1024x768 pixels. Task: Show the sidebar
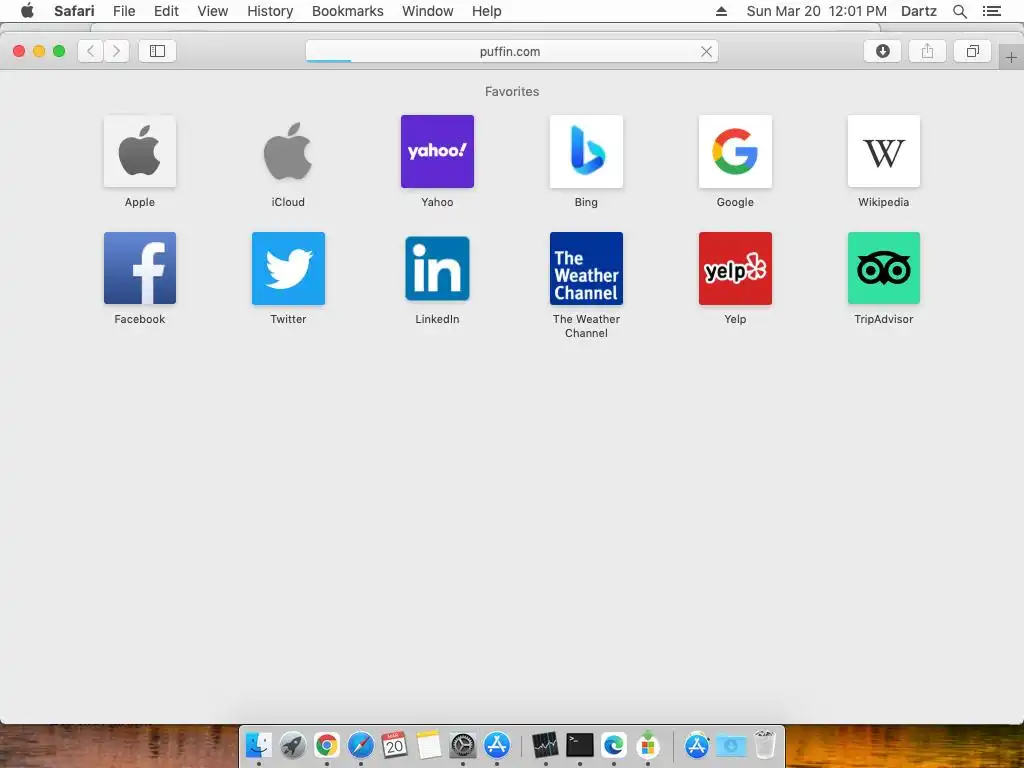157,51
